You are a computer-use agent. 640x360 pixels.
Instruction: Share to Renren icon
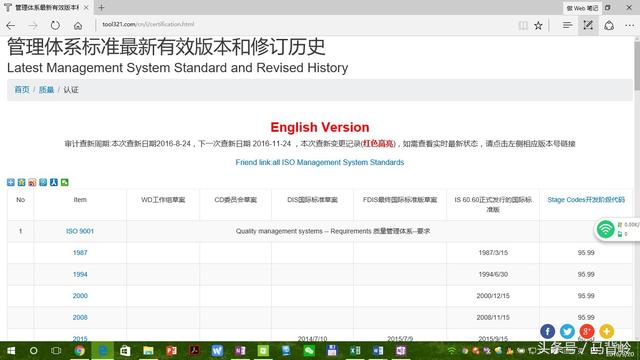pos(53,182)
